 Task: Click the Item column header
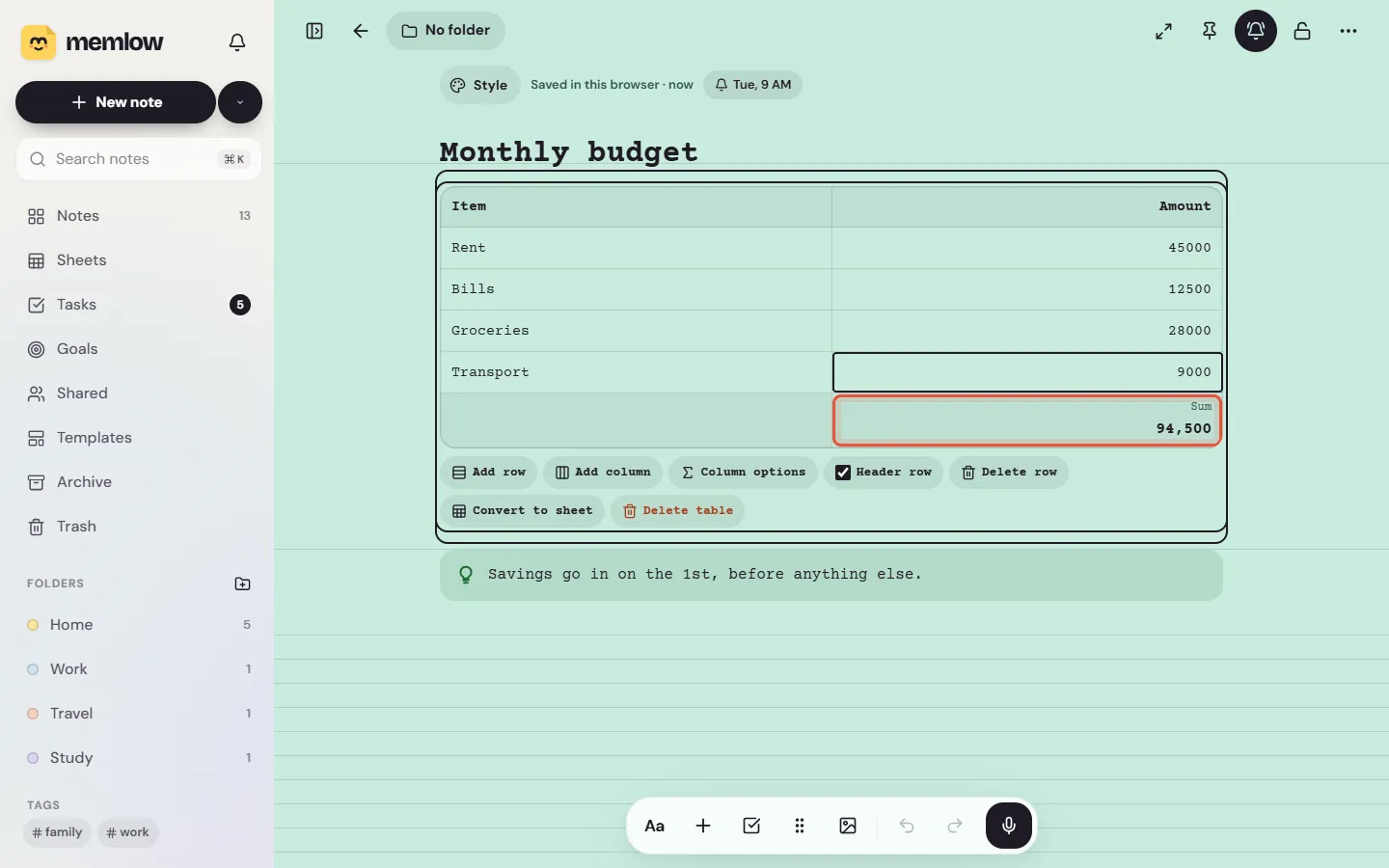[637, 206]
